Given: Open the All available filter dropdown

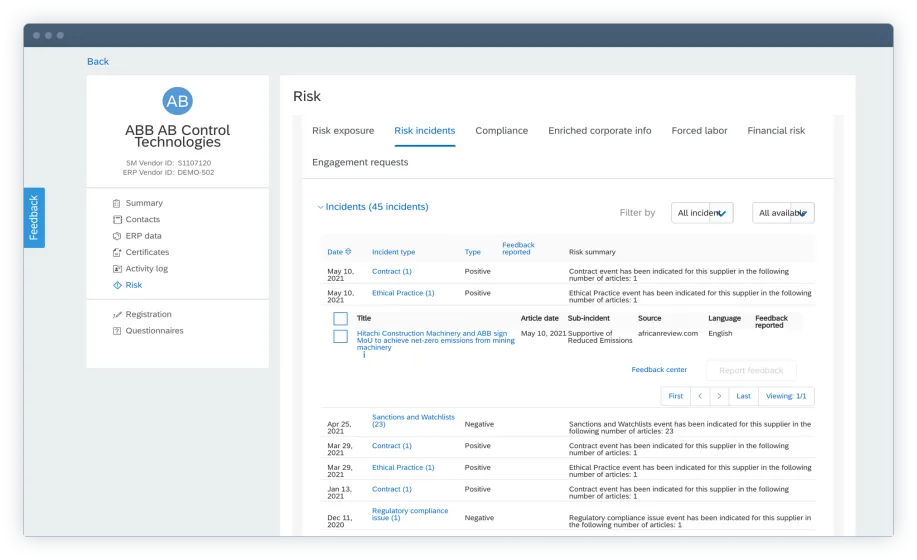Looking at the screenshot, I should pos(783,213).
